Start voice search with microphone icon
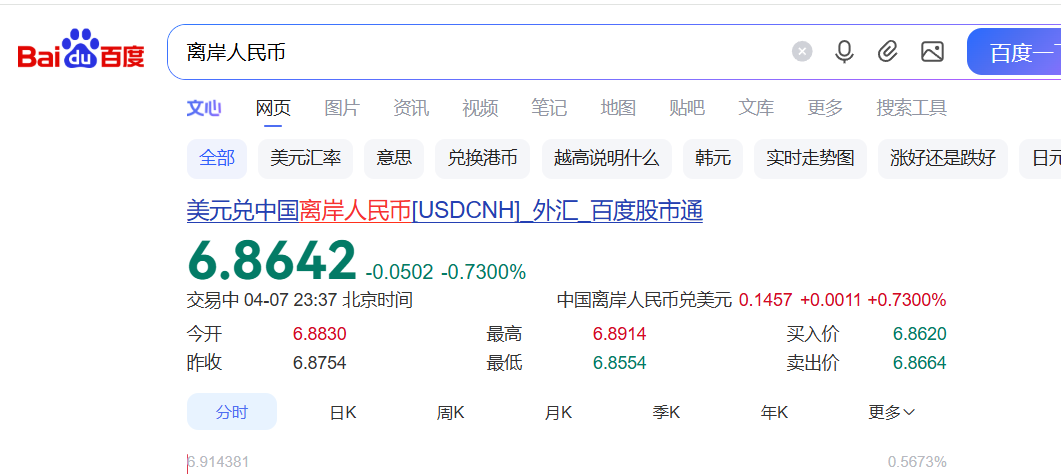 pyautogui.click(x=844, y=52)
